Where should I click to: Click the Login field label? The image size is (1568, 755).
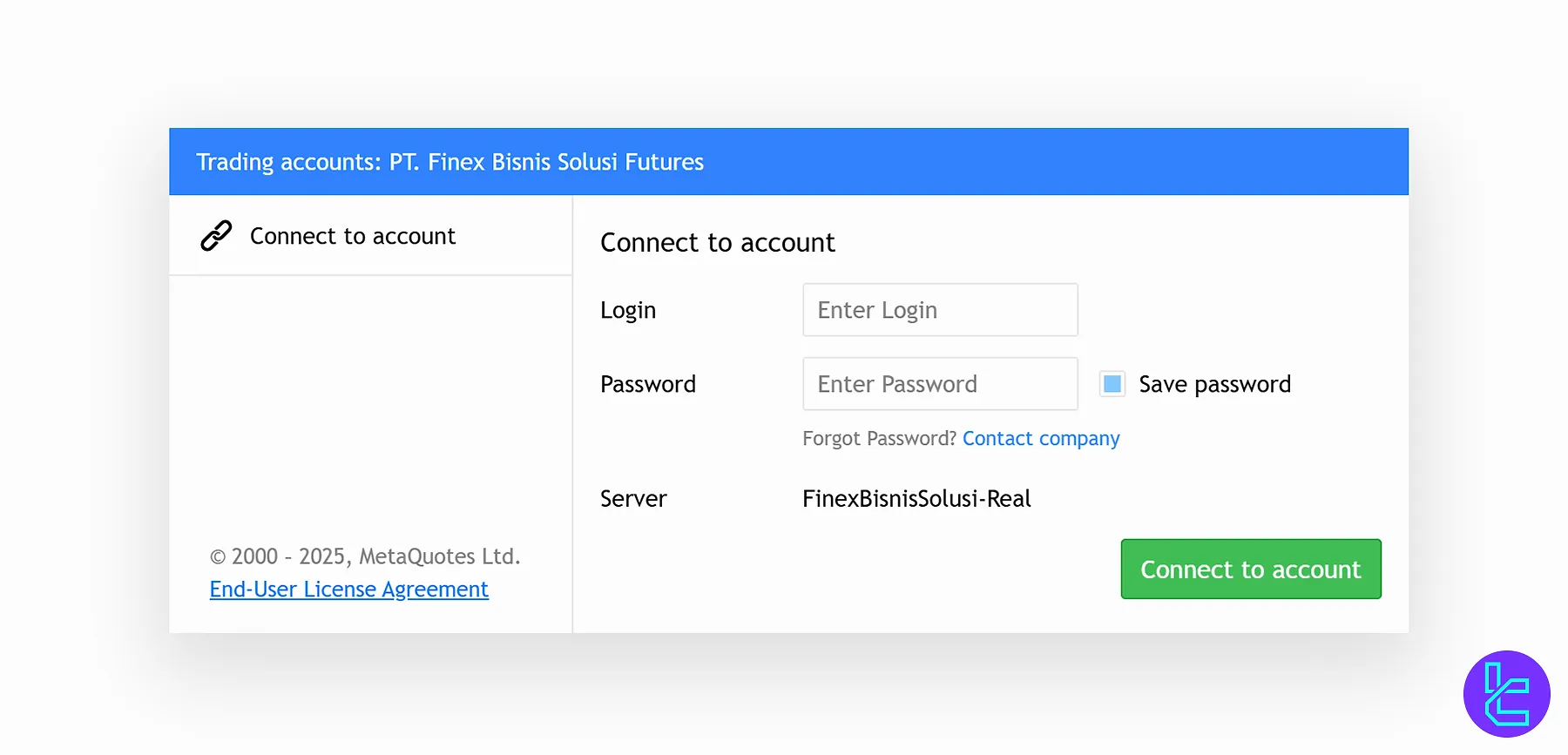627,311
